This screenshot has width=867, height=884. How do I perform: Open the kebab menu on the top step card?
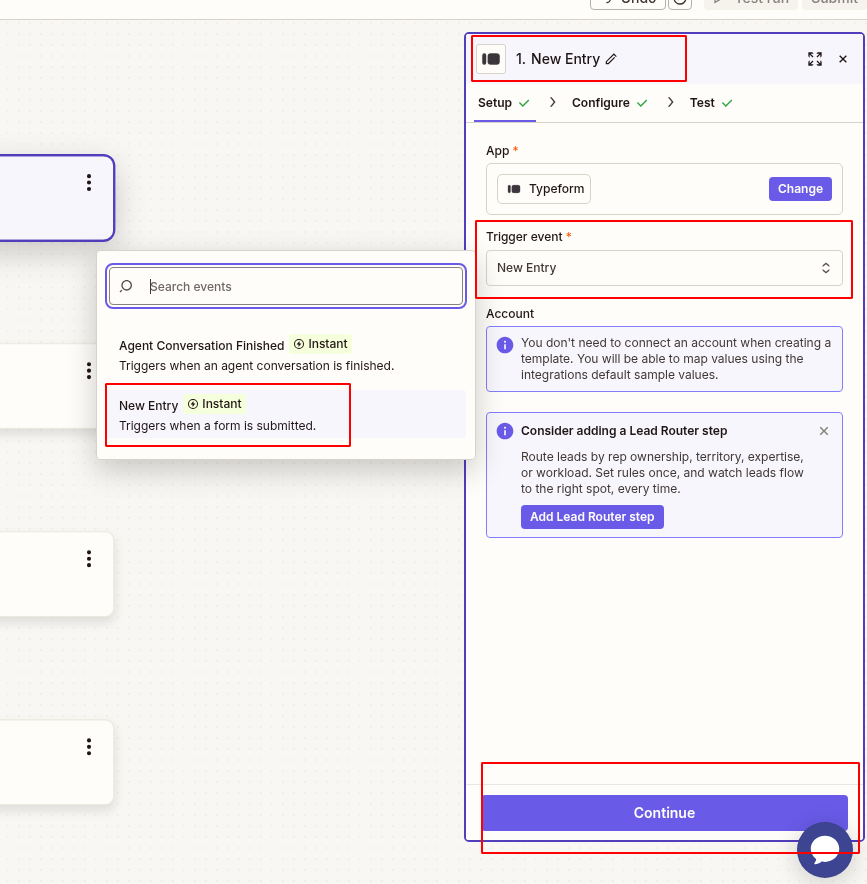pyautogui.click(x=88, y=183)
